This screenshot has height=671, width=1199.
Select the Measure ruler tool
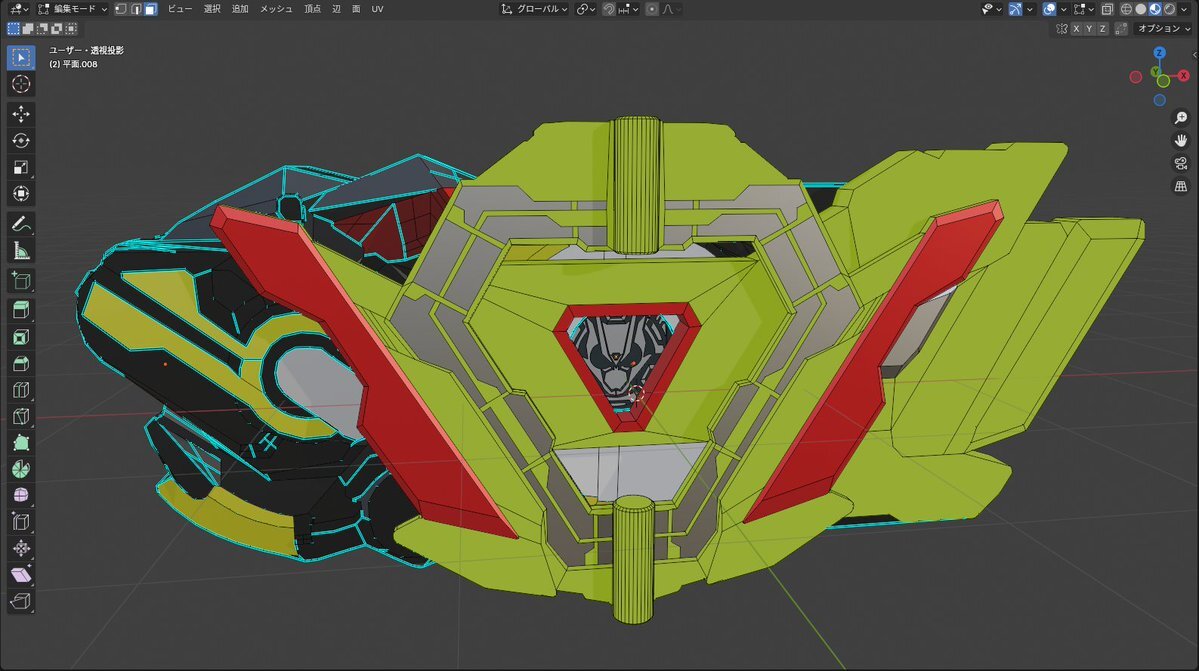point(21,250)
